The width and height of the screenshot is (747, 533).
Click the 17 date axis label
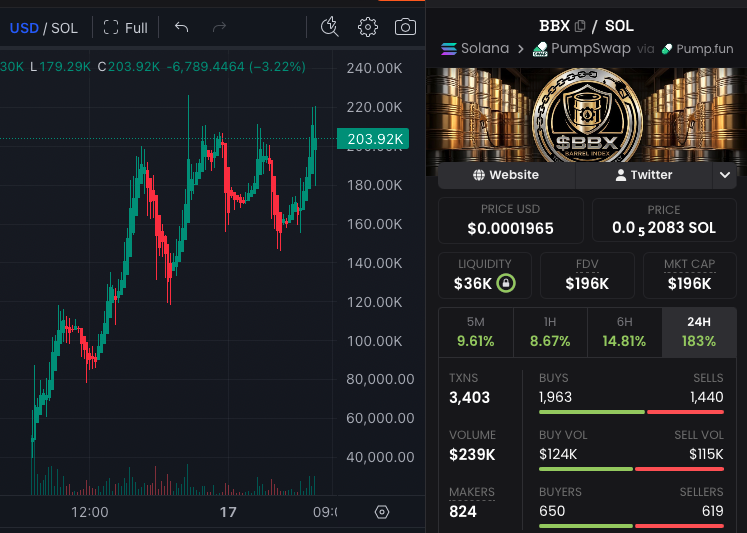(228, 512)
